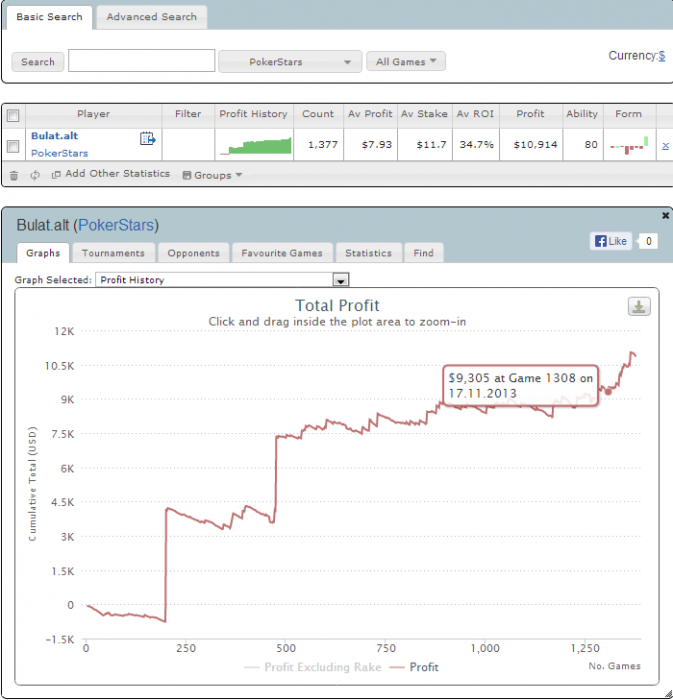The image size is (673, 700).
Task: Click the Filter column header
Action: 188,114
